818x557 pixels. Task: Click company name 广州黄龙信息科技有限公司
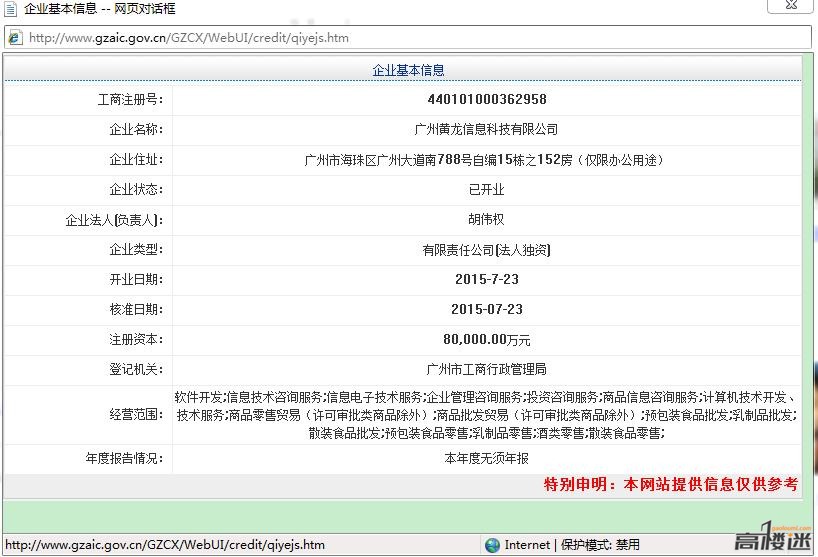click(x=486, y=129)
